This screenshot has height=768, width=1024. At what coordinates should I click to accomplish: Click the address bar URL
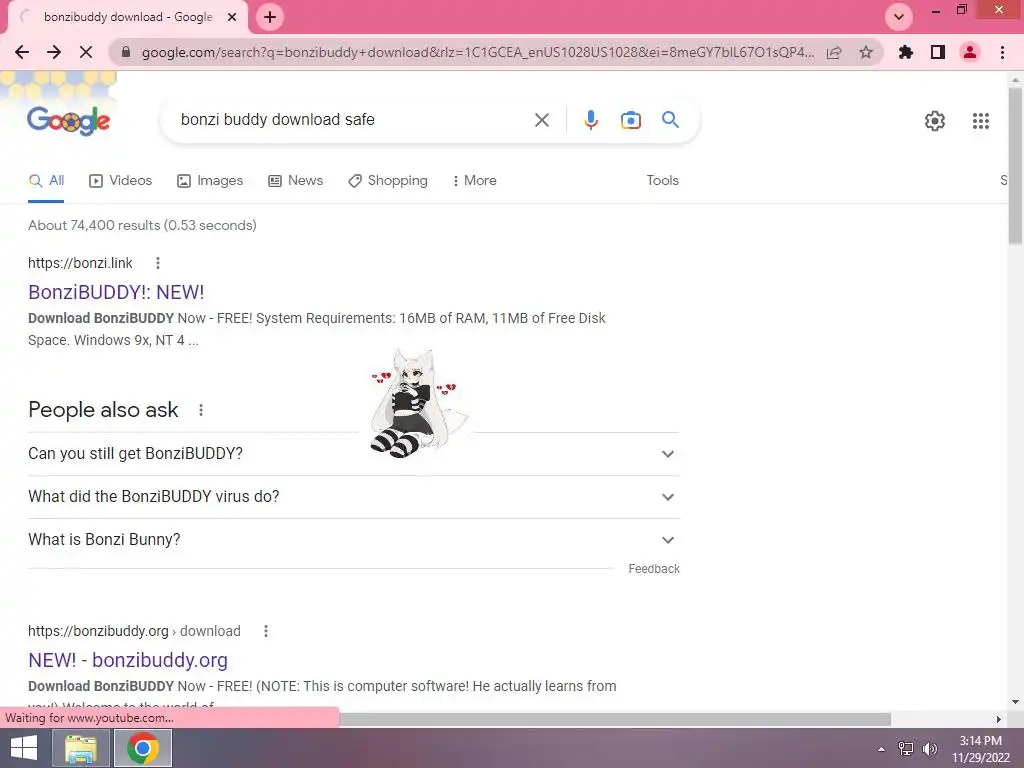click(477, 52)
